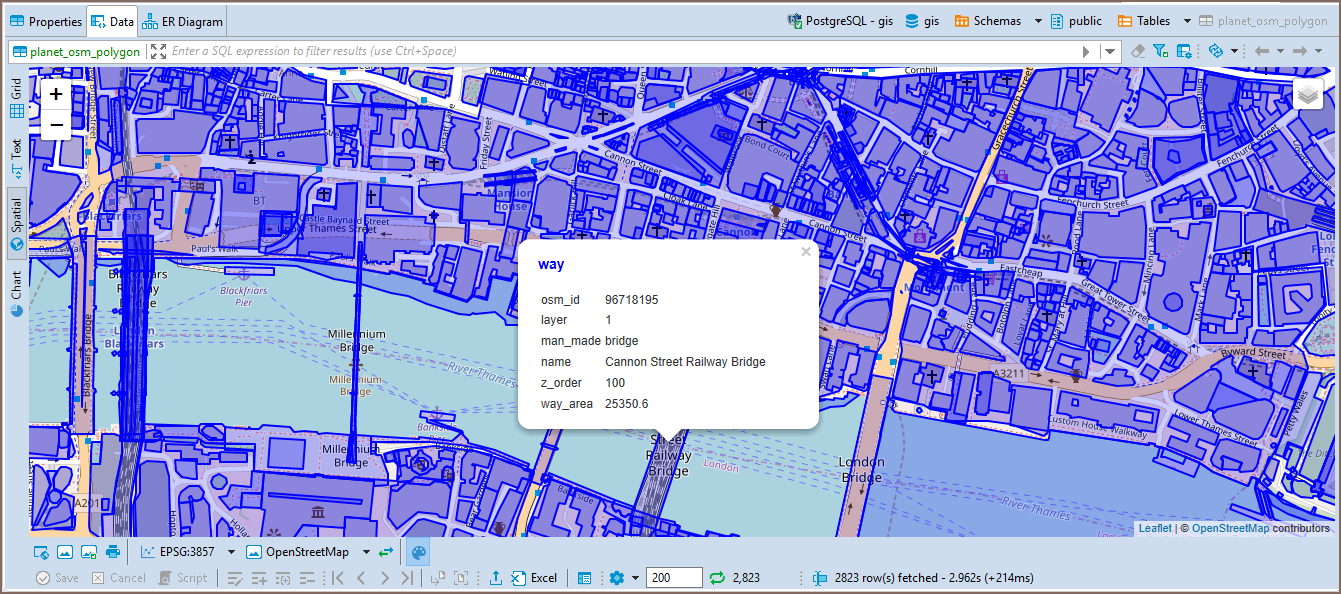The width and height of the screenshot is (1341, 594).
Task: Expand the filter history dropdown arrow
Action: 1110,51
